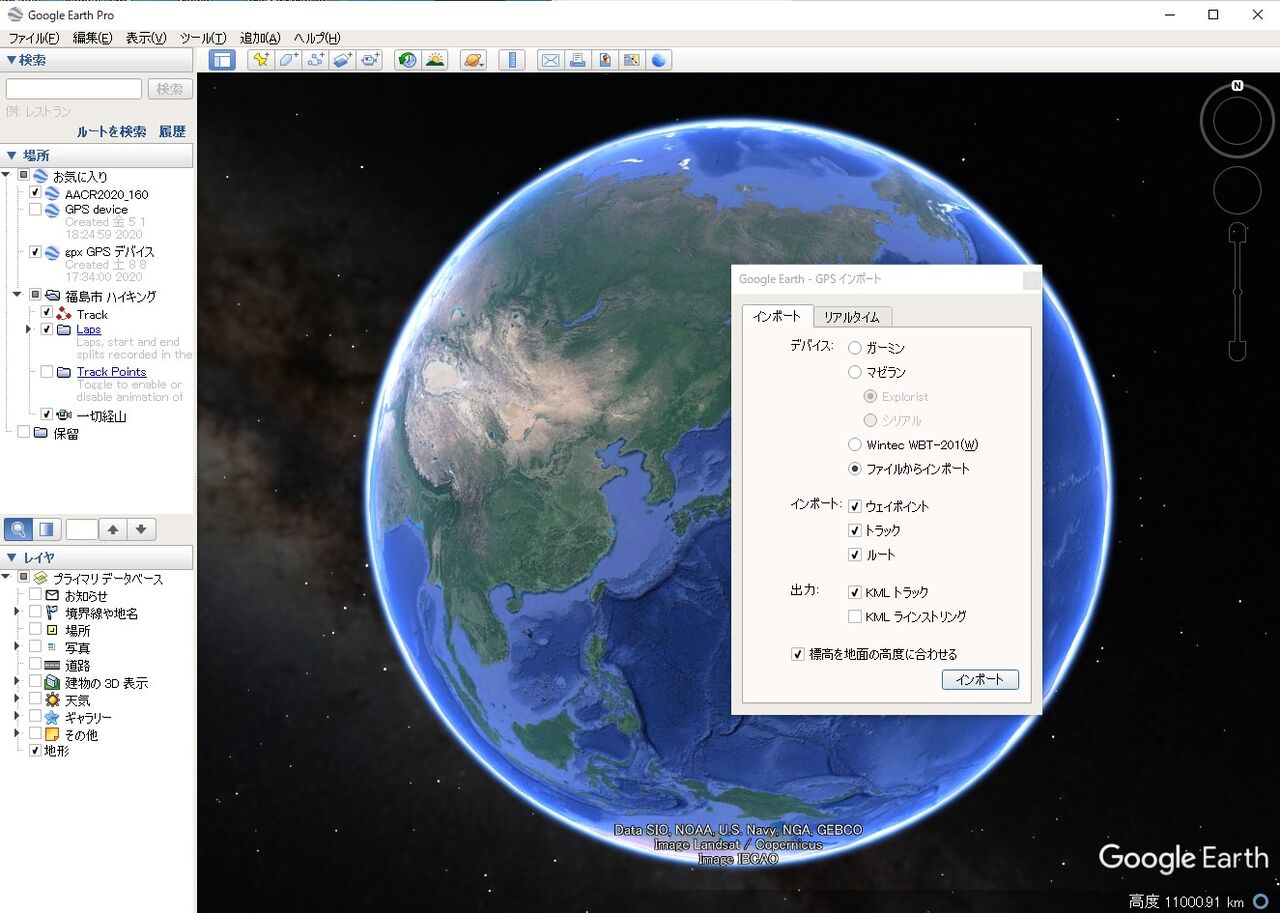Click the 検索 search button
The width and height of the screenshot is (1280, 913).
170,89
